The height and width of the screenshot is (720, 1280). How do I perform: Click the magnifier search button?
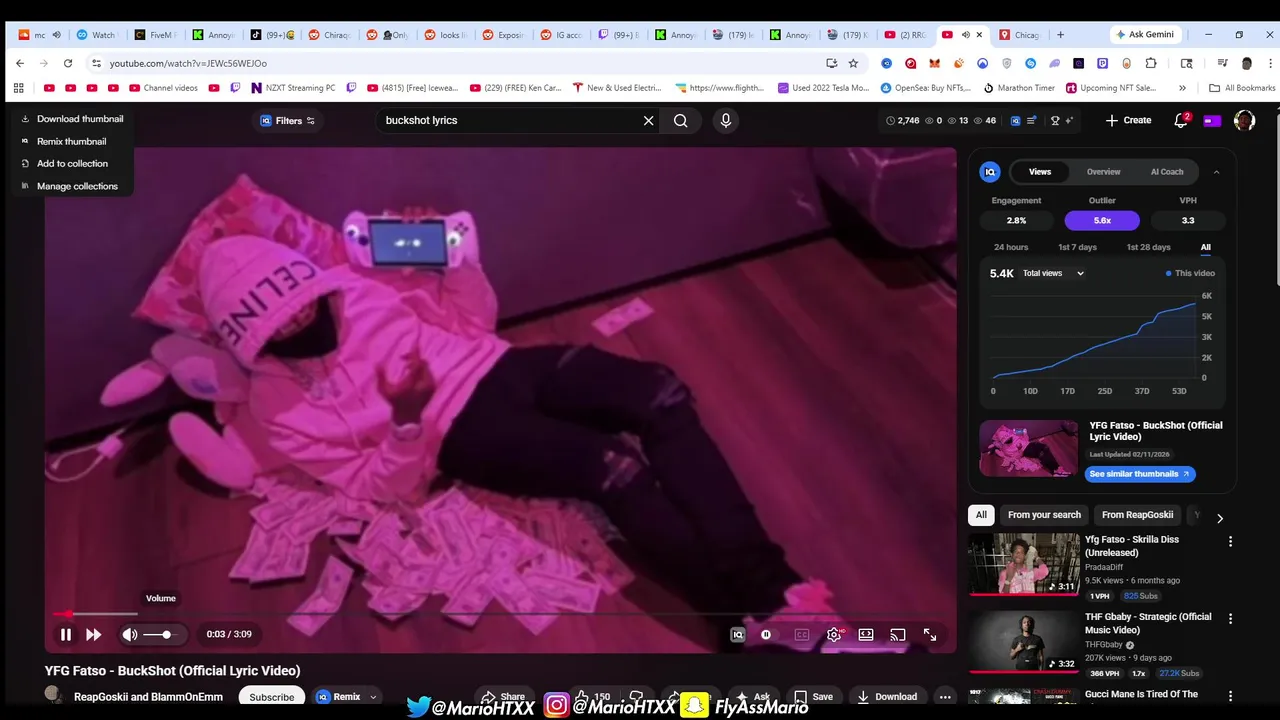tap(680, 120)
